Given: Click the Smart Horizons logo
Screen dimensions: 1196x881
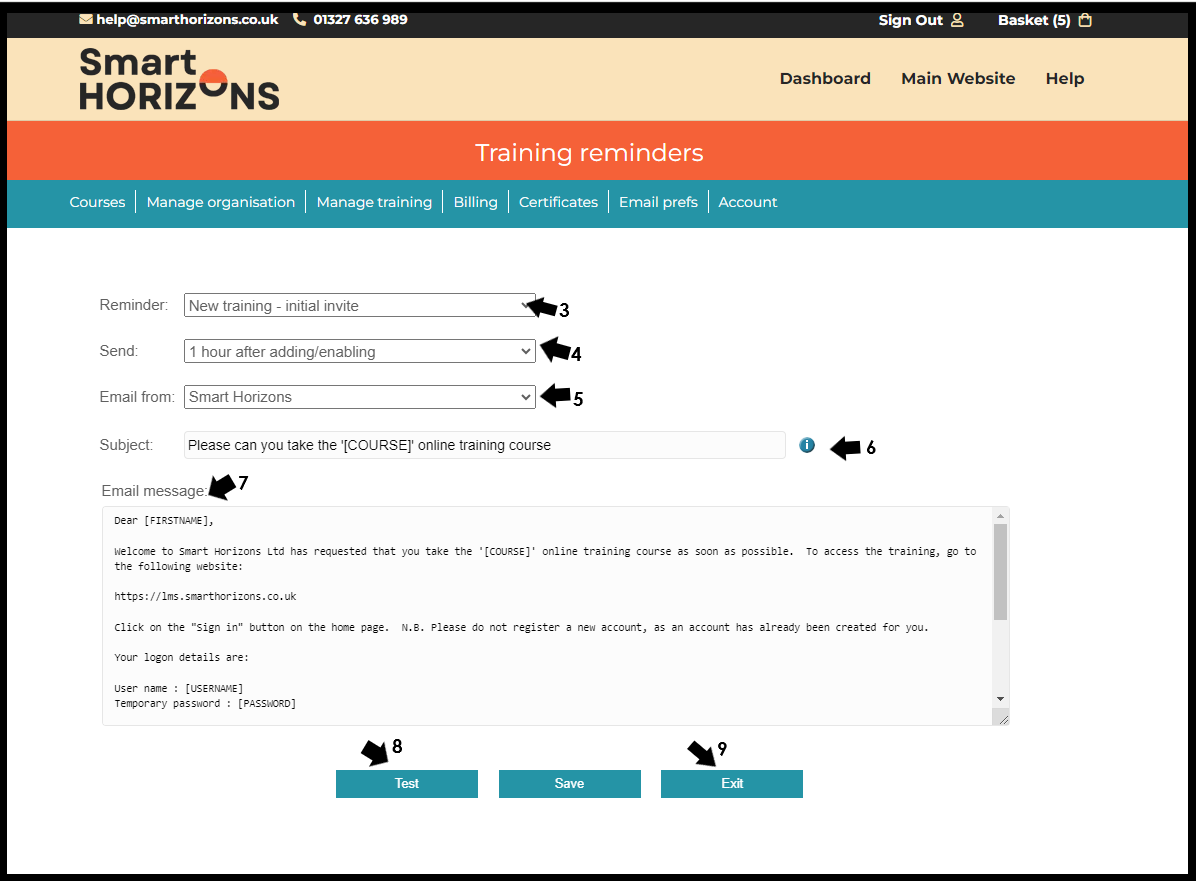Looking at the screenshot, I should coord(179,79).
